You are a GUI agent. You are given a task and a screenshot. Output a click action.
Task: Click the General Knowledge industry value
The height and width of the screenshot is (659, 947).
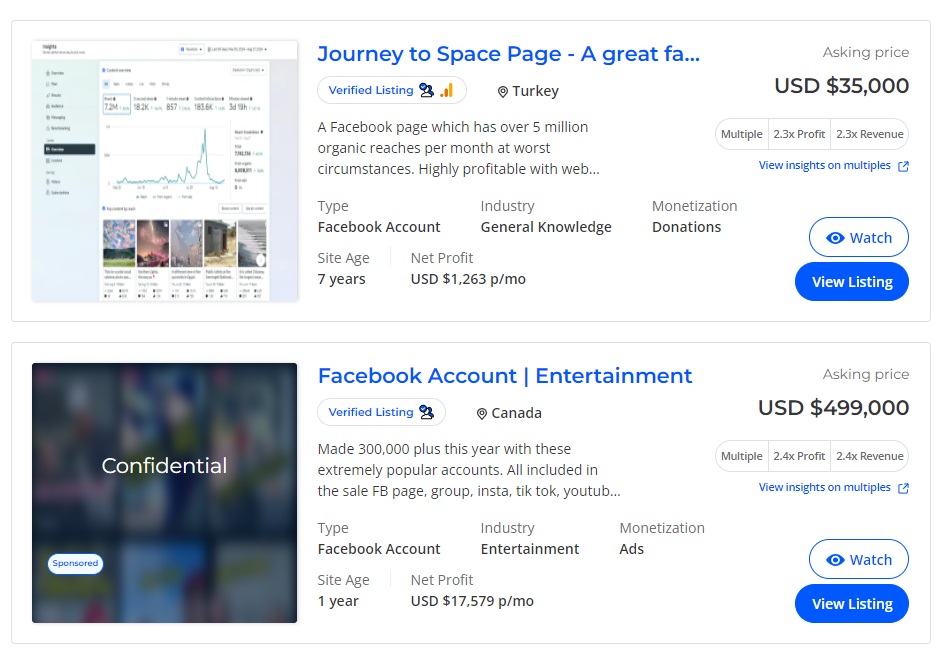pos(546,227)
